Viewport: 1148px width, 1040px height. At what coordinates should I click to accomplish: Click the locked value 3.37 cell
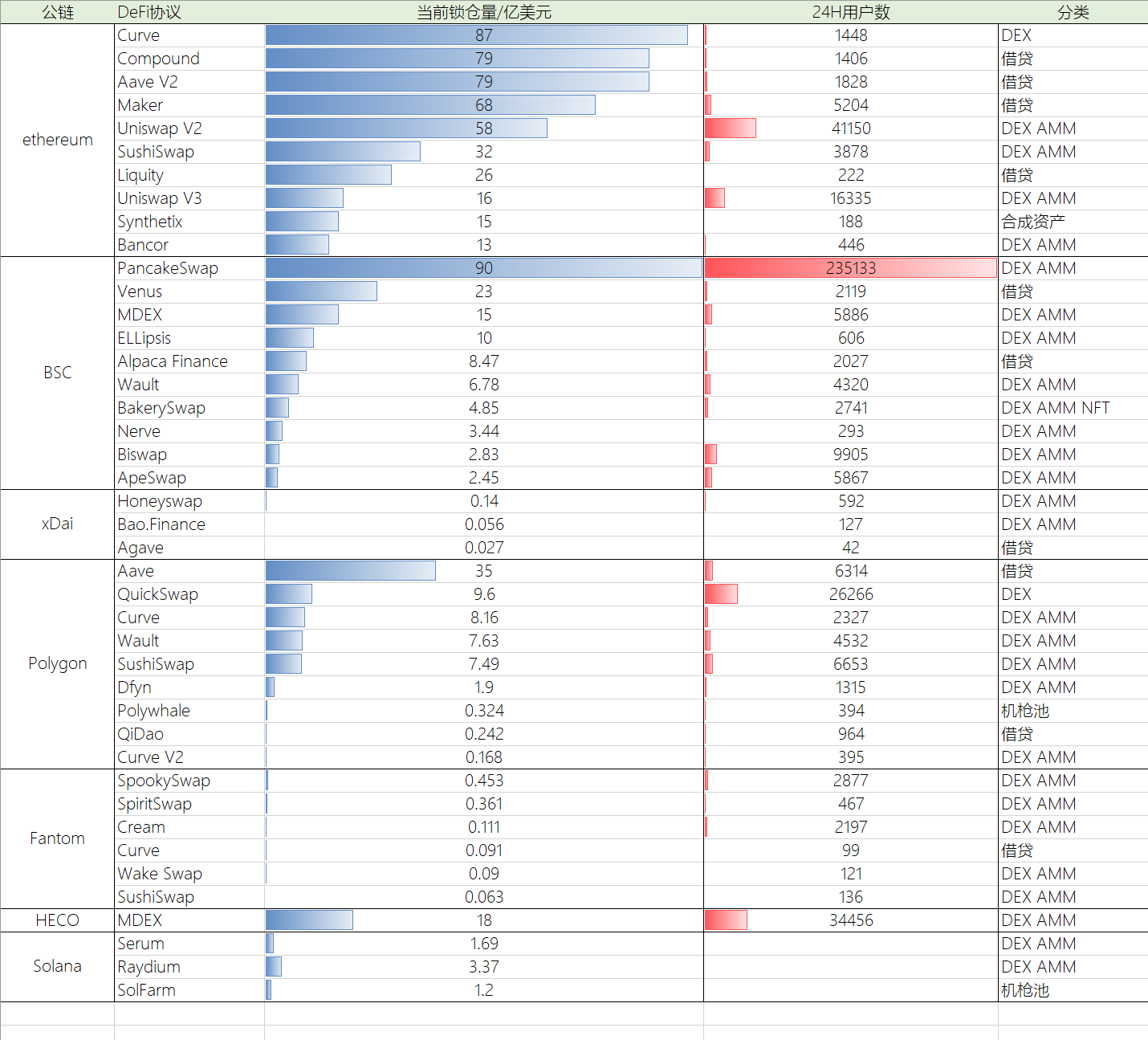(x=484, y=967)
